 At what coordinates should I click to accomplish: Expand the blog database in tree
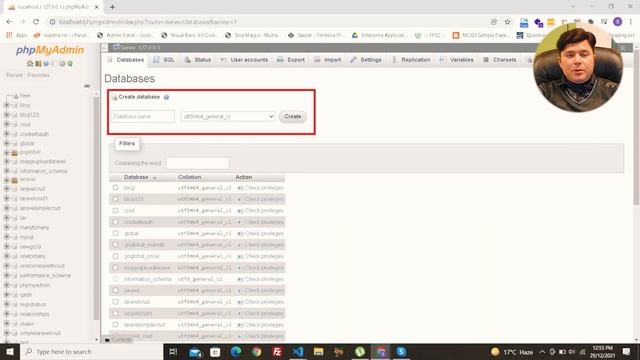coord(7,105)
